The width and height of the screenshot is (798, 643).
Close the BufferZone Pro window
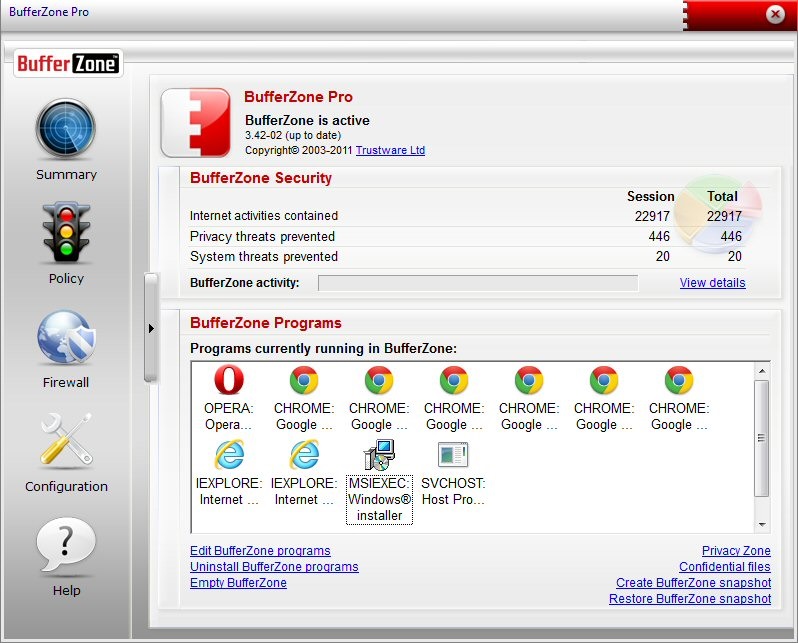(775, 14)
